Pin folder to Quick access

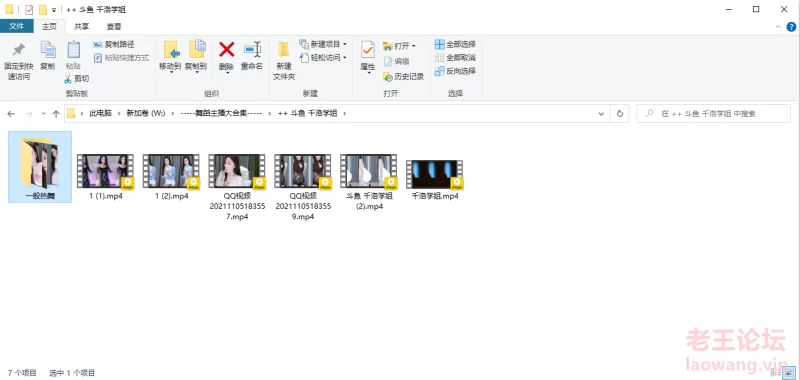pyautogui.click(x=18, y=61)
